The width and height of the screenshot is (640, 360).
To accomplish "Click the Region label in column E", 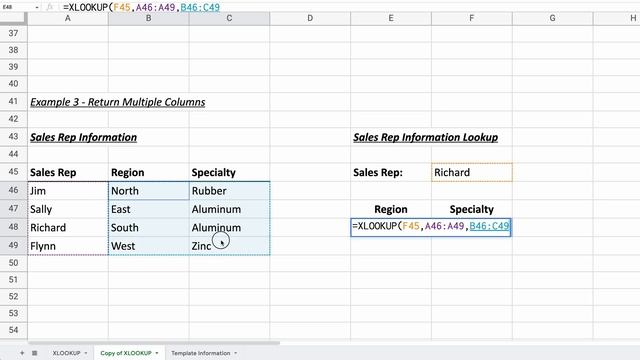I will pos(391,209).
